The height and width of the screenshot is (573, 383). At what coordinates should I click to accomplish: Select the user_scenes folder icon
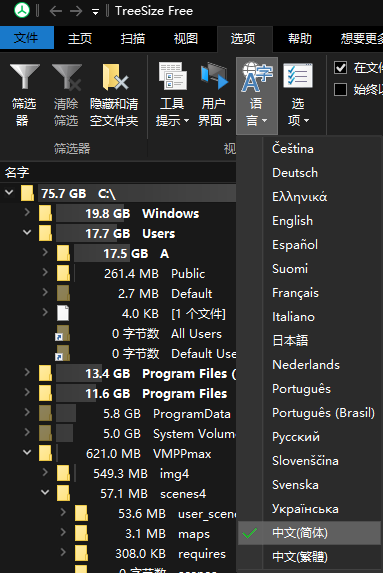[x=81, y=513]
